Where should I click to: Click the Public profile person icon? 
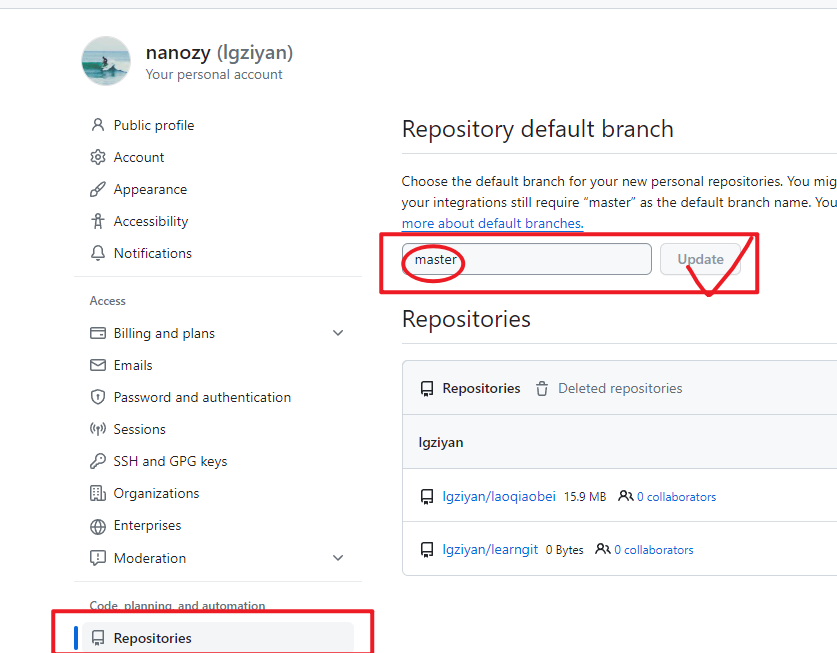click(x=97, y=125)
